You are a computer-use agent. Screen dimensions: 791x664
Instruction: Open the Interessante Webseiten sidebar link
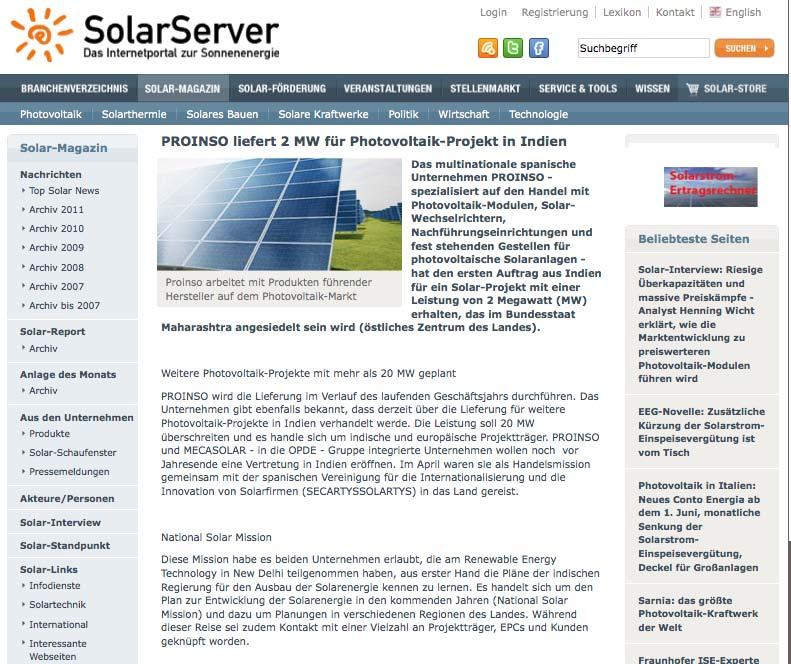(58, 650)
